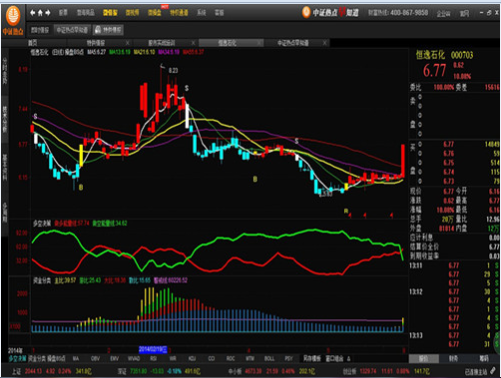Click the pencil icon in status bar

[493, 371]
